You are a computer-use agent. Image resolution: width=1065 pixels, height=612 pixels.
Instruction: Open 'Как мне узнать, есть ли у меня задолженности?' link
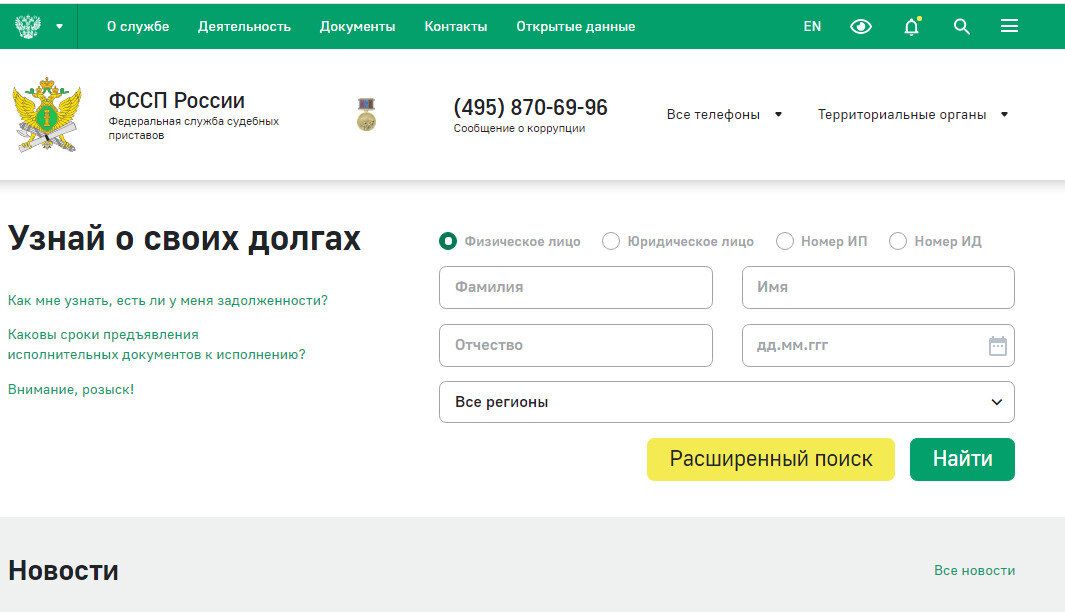tap(168, 300)
